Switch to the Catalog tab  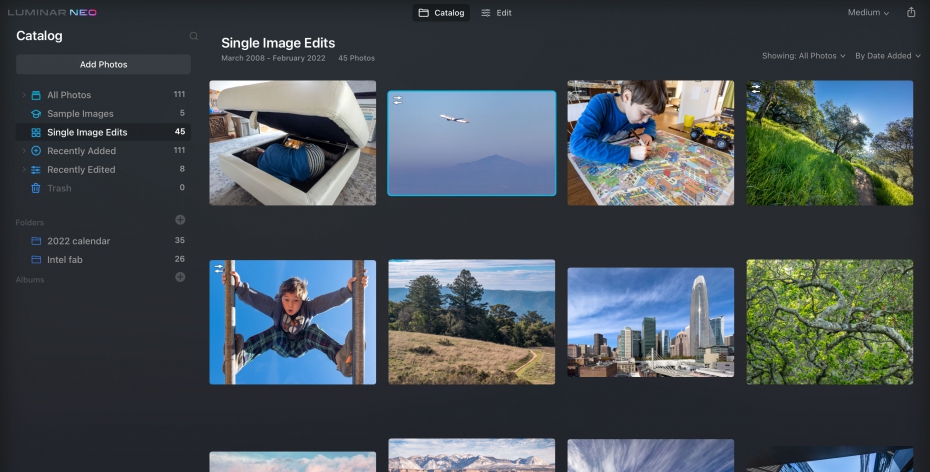(441, 12)
